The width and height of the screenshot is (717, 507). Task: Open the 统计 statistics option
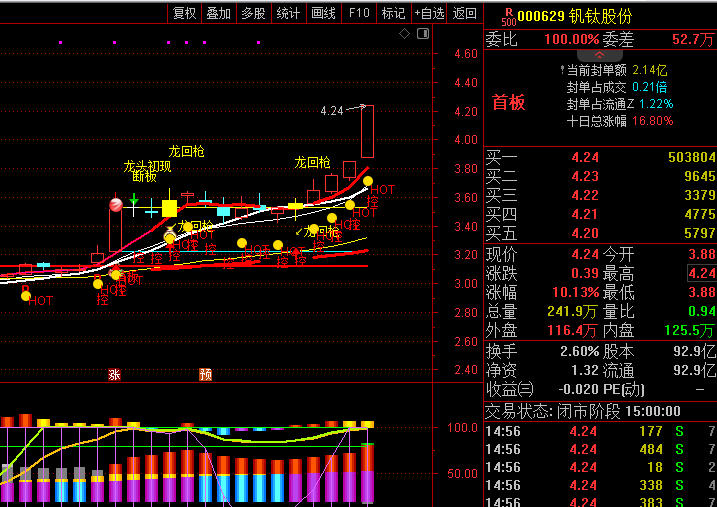(288, 13)
